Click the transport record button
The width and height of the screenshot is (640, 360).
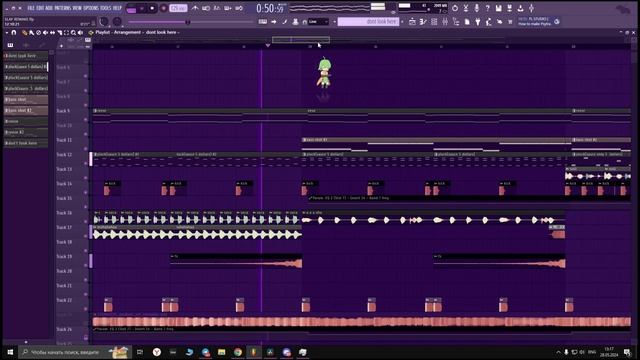tap(163, 8)
